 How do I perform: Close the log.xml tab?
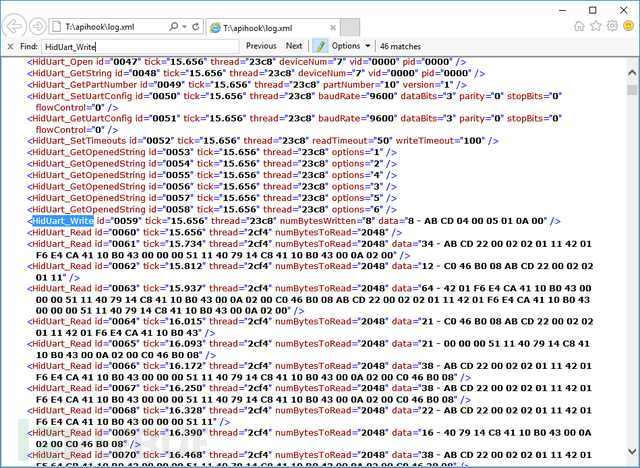(x=333, y=28)
